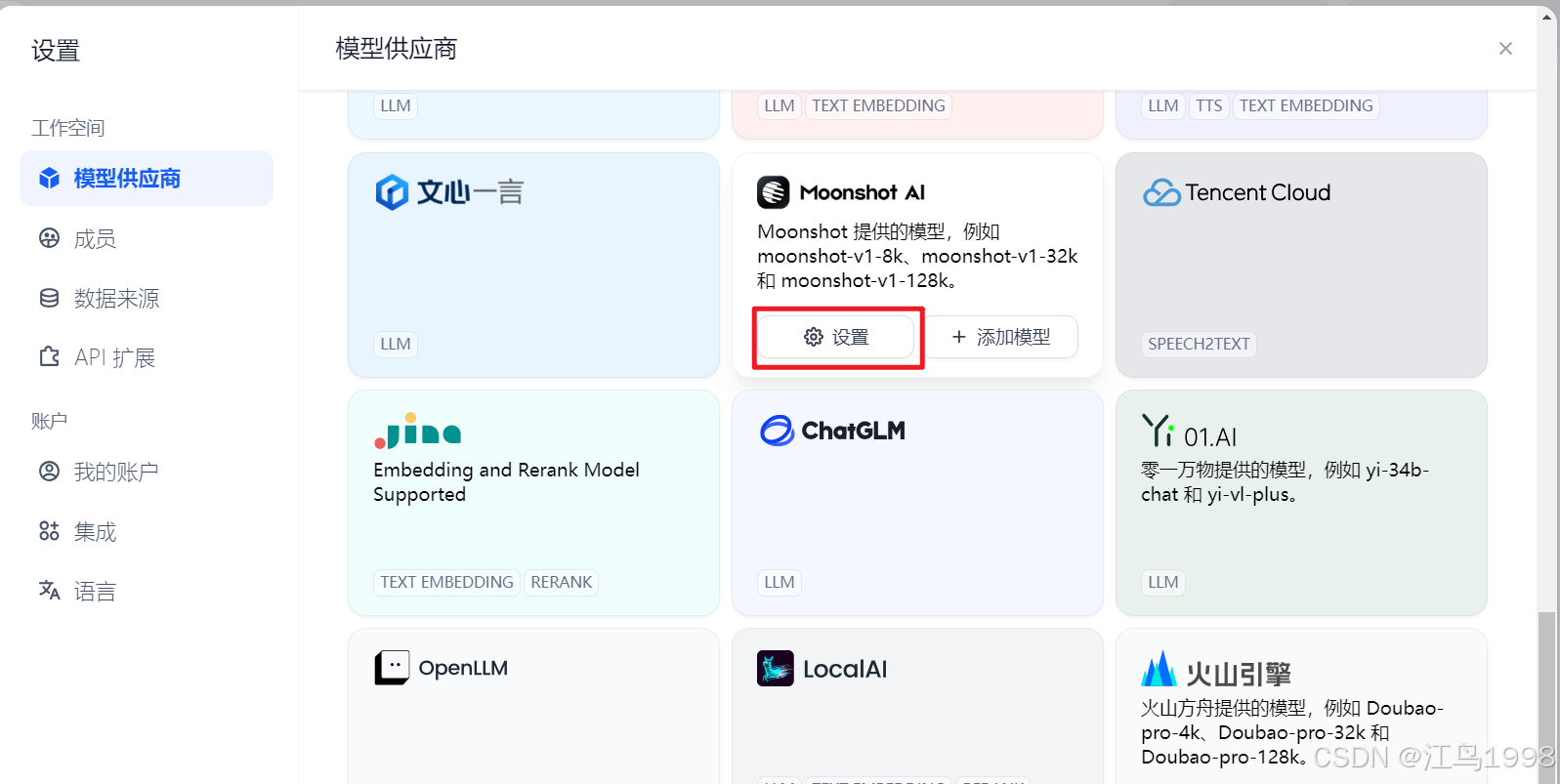This screenshot has width=1560, height=784.
Task: Click the ChatGLM logo icon
Action: pos(778,431)
